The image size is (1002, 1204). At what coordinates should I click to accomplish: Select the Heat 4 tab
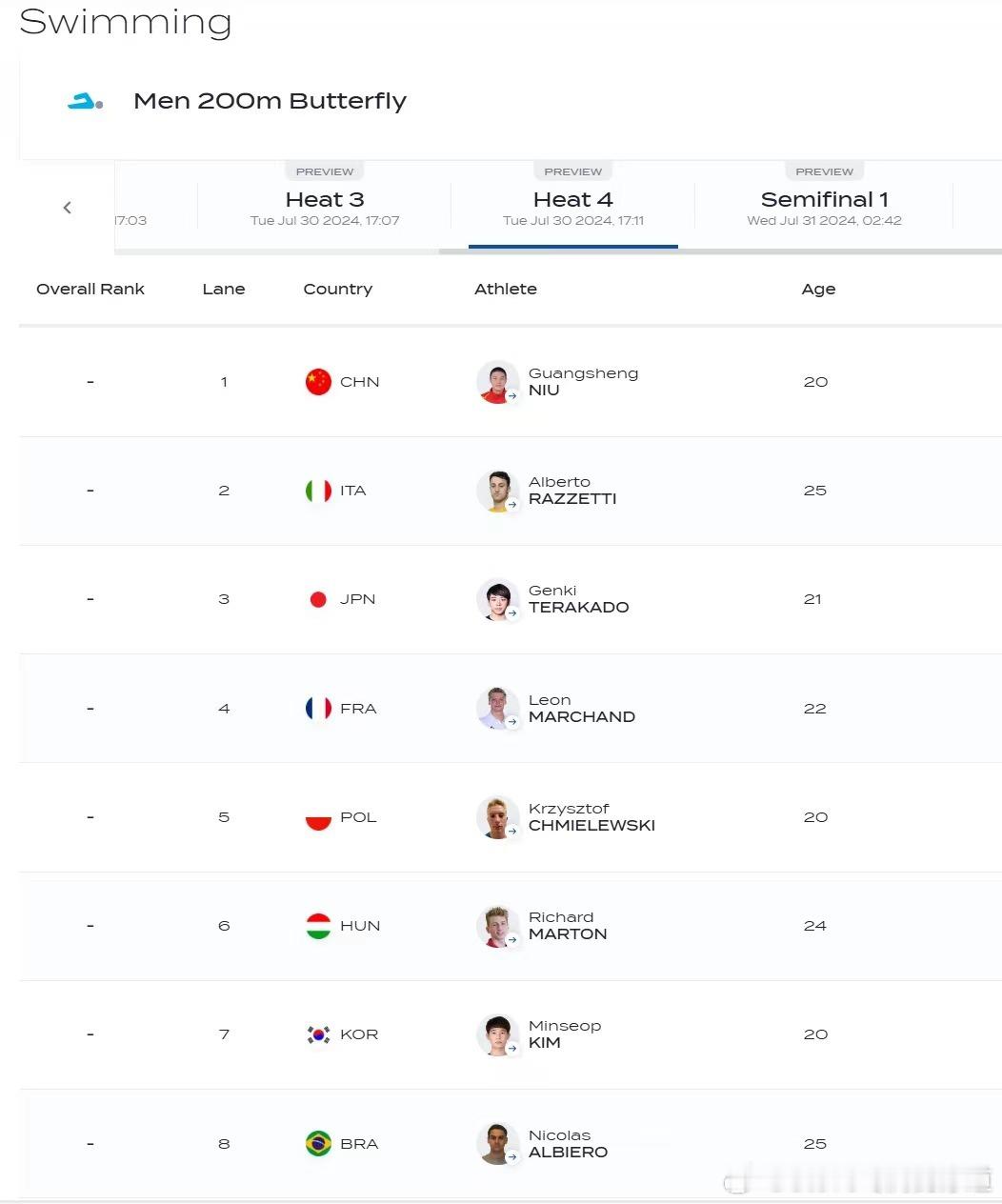(x=573, y=208)
